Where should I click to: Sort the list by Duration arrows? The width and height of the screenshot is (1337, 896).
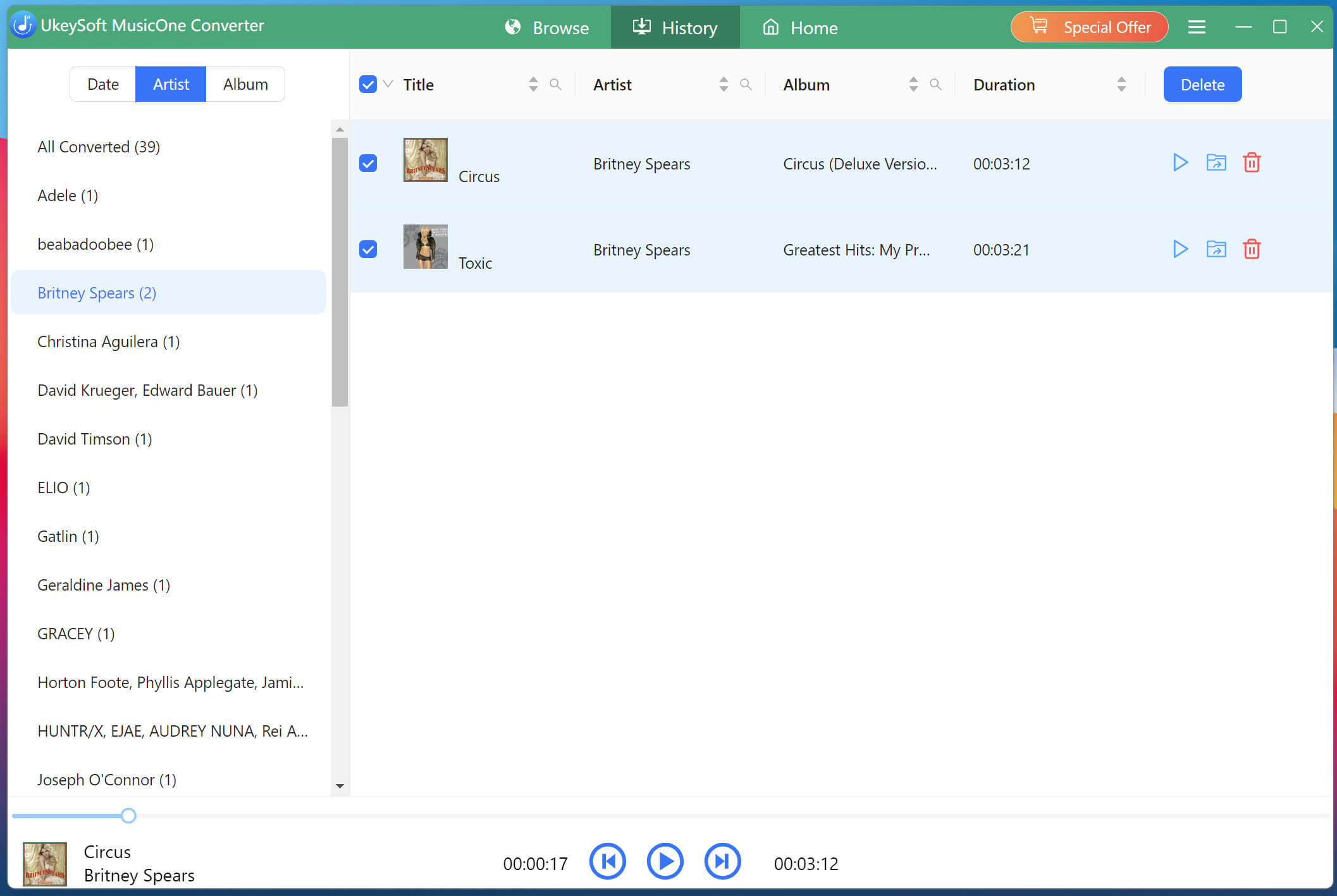pos(1121,84)
